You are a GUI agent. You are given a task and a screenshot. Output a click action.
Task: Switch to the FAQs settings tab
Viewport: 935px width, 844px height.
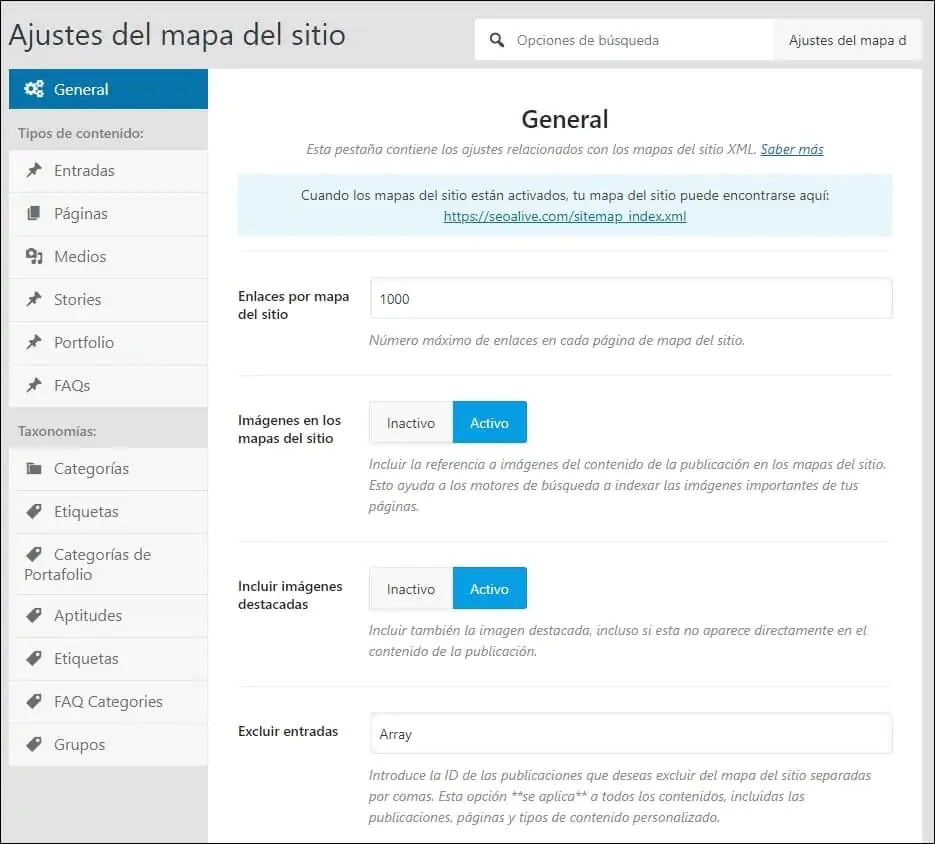72,385
